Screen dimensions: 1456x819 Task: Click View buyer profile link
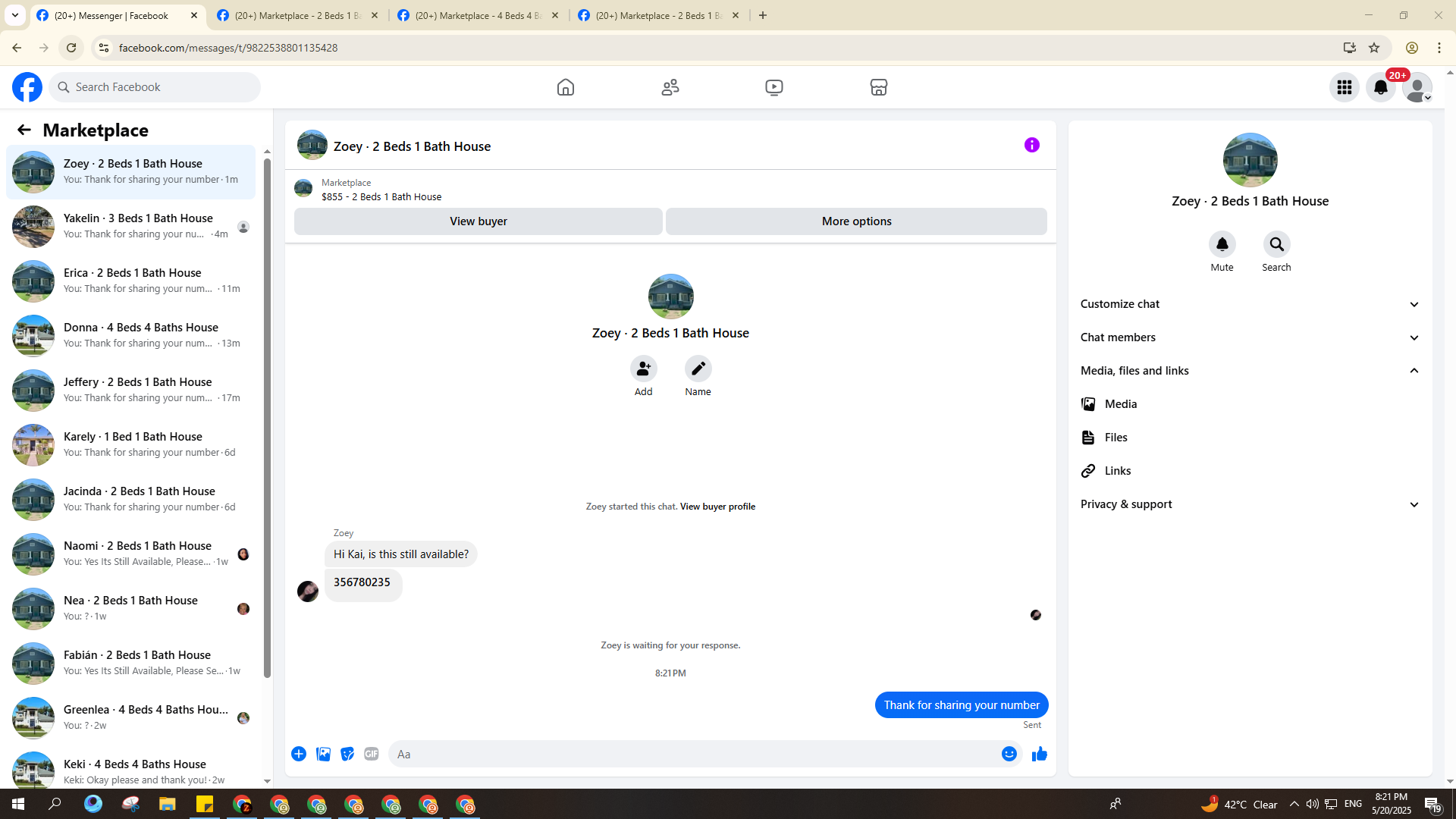717,507
